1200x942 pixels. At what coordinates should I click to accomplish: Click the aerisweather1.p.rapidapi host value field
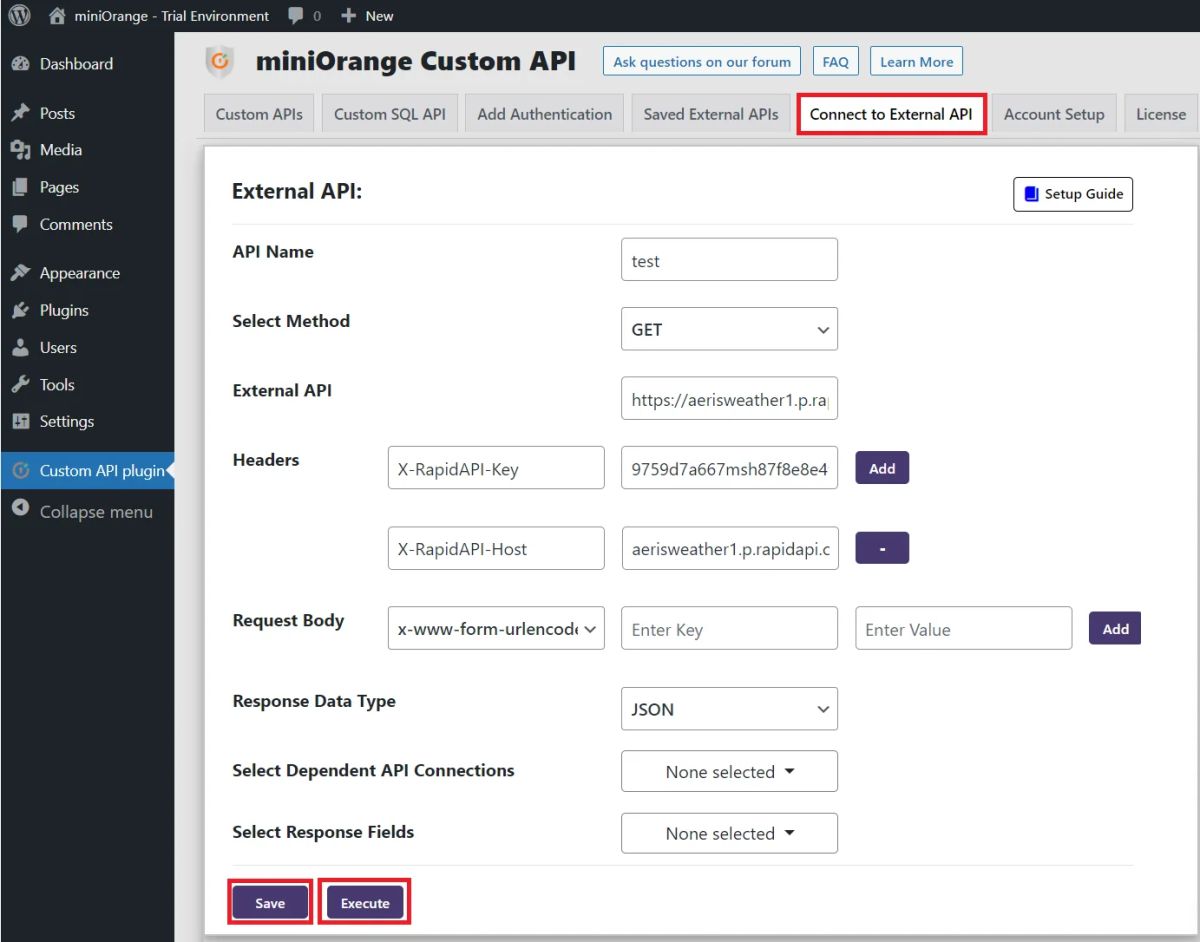click(729, 548)
